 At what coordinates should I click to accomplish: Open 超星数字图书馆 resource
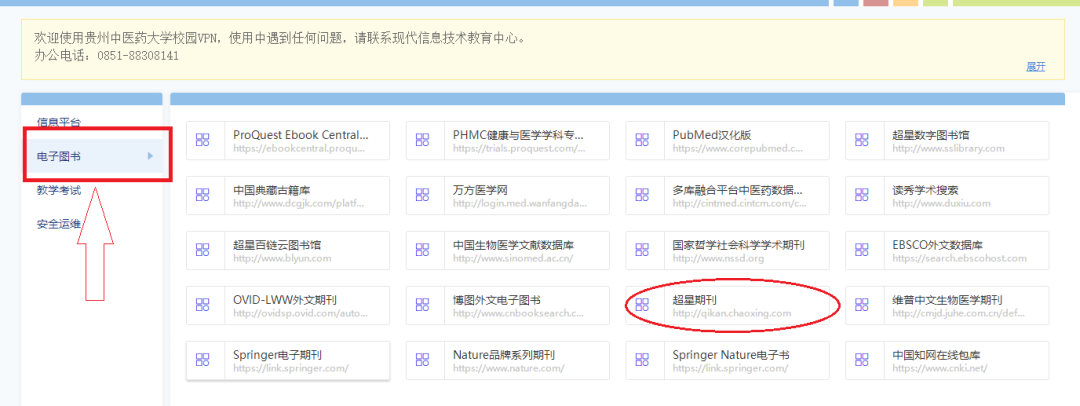point(947,141)
